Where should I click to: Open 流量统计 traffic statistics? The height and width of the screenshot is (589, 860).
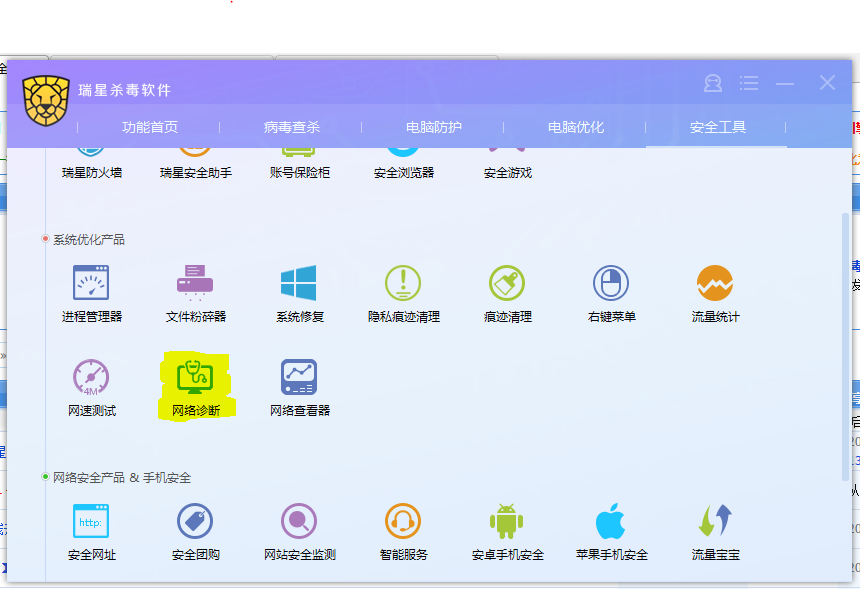[x=715, y=293]
